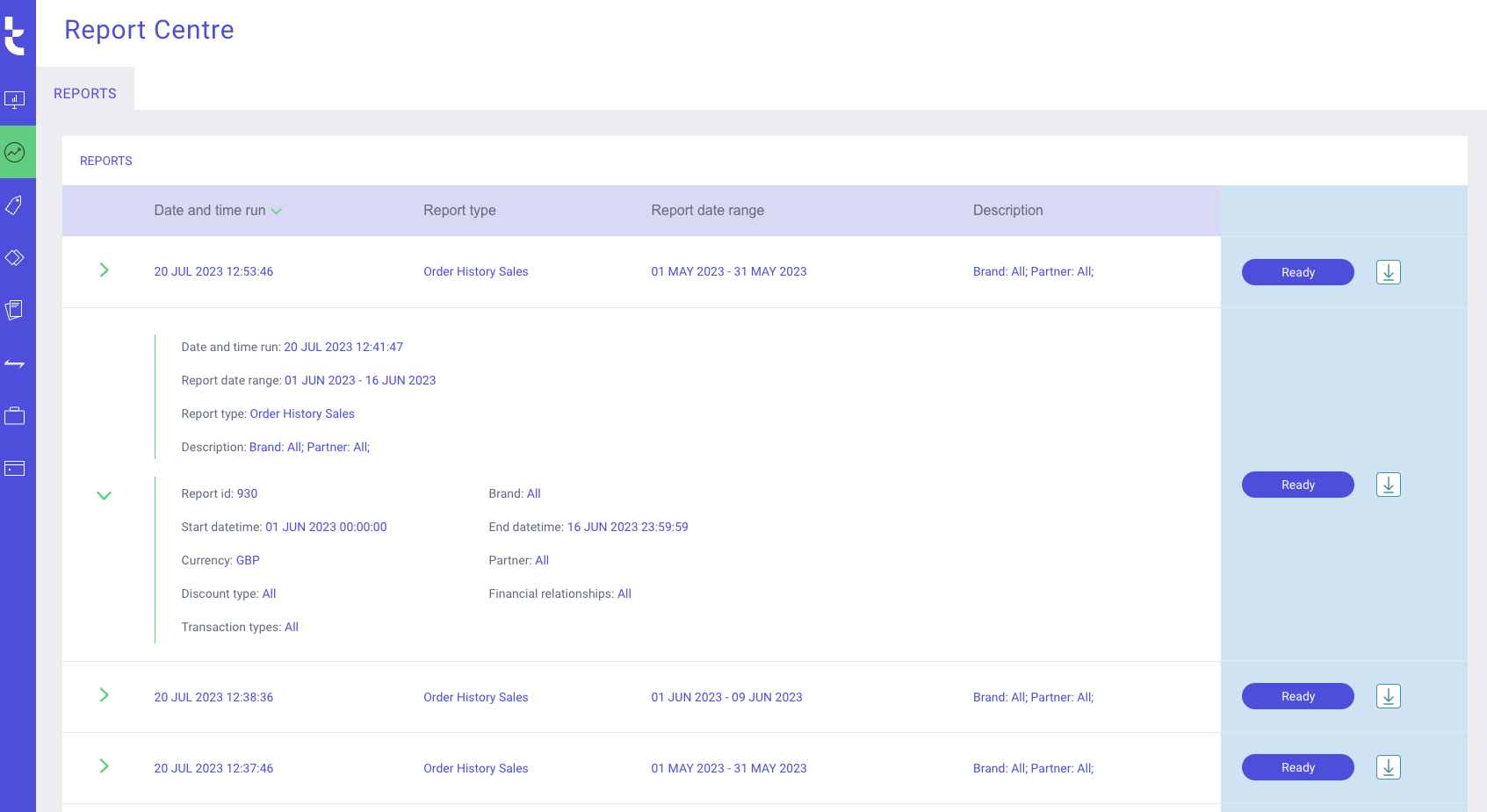This screenshot has height=812, width=1487.
Task: Download the 20 JUL 2023 12:37:46 report
Action: point(1388,767)
